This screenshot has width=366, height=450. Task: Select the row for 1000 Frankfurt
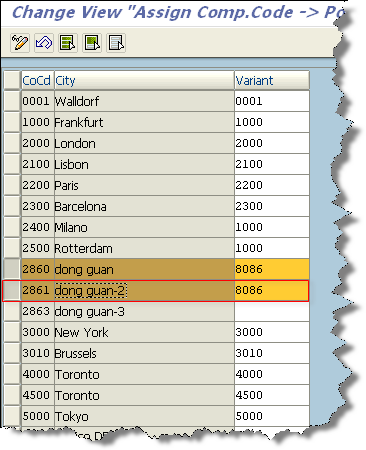pos(12,122)
